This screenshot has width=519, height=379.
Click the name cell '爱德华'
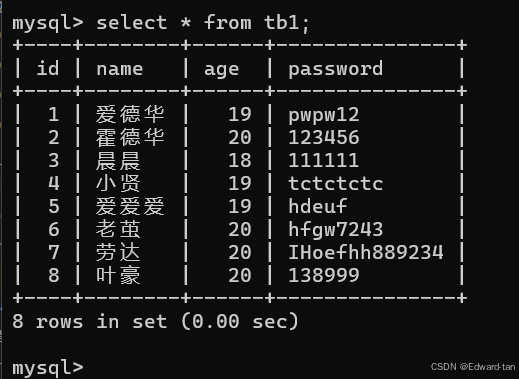pos(130,114)
